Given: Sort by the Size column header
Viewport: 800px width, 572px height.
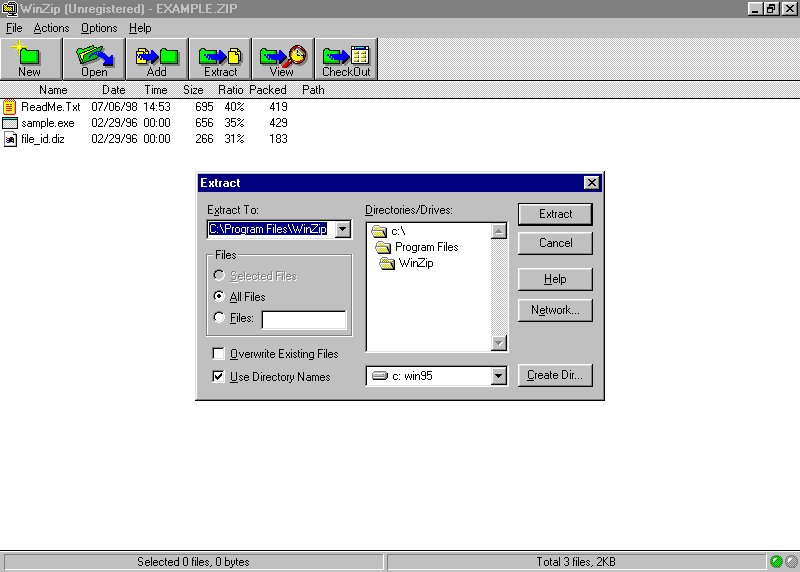Looking at the screenshot, I should [x=193, y=90].
